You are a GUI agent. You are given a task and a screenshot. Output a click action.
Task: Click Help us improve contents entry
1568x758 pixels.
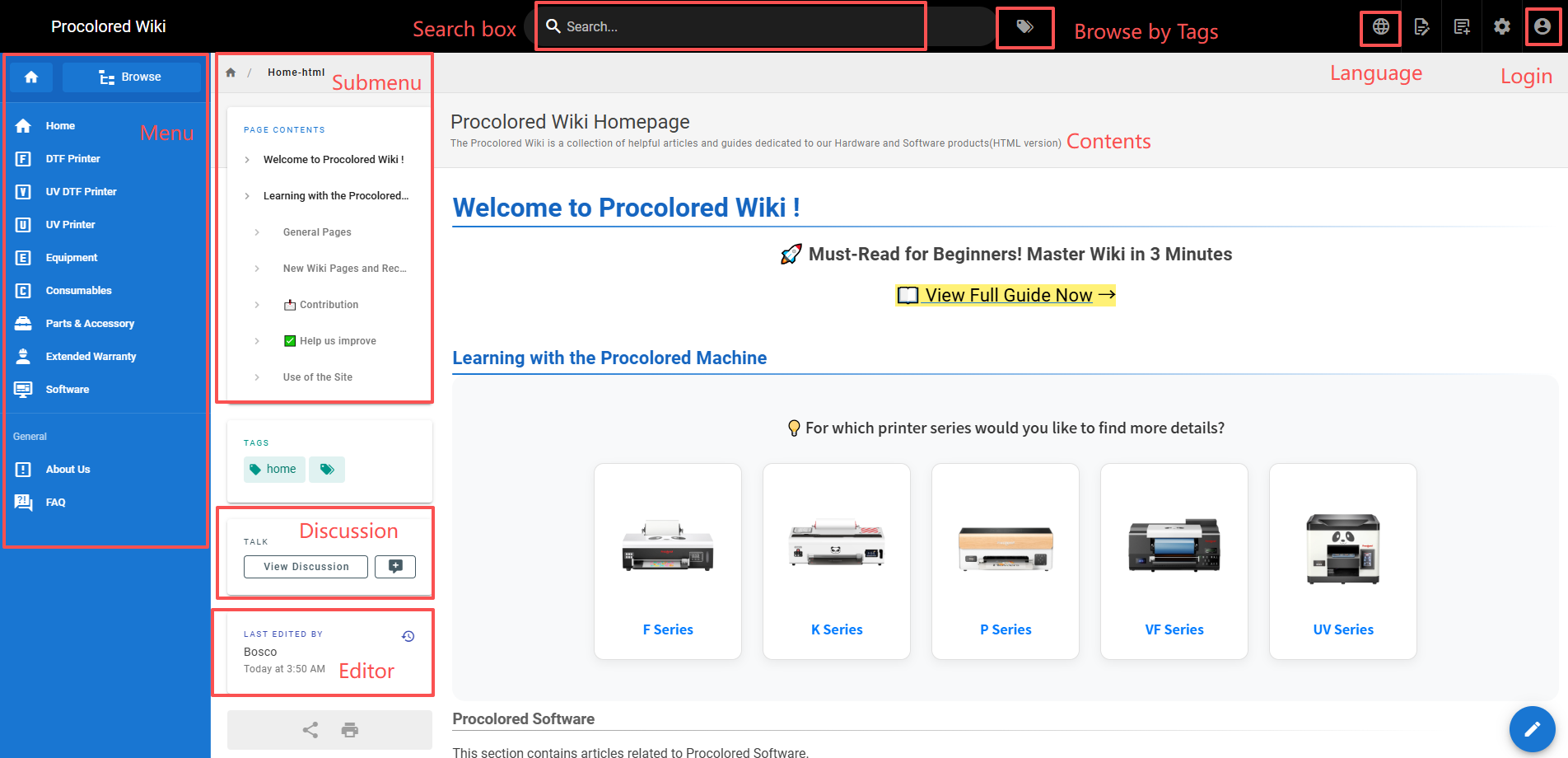329,341
